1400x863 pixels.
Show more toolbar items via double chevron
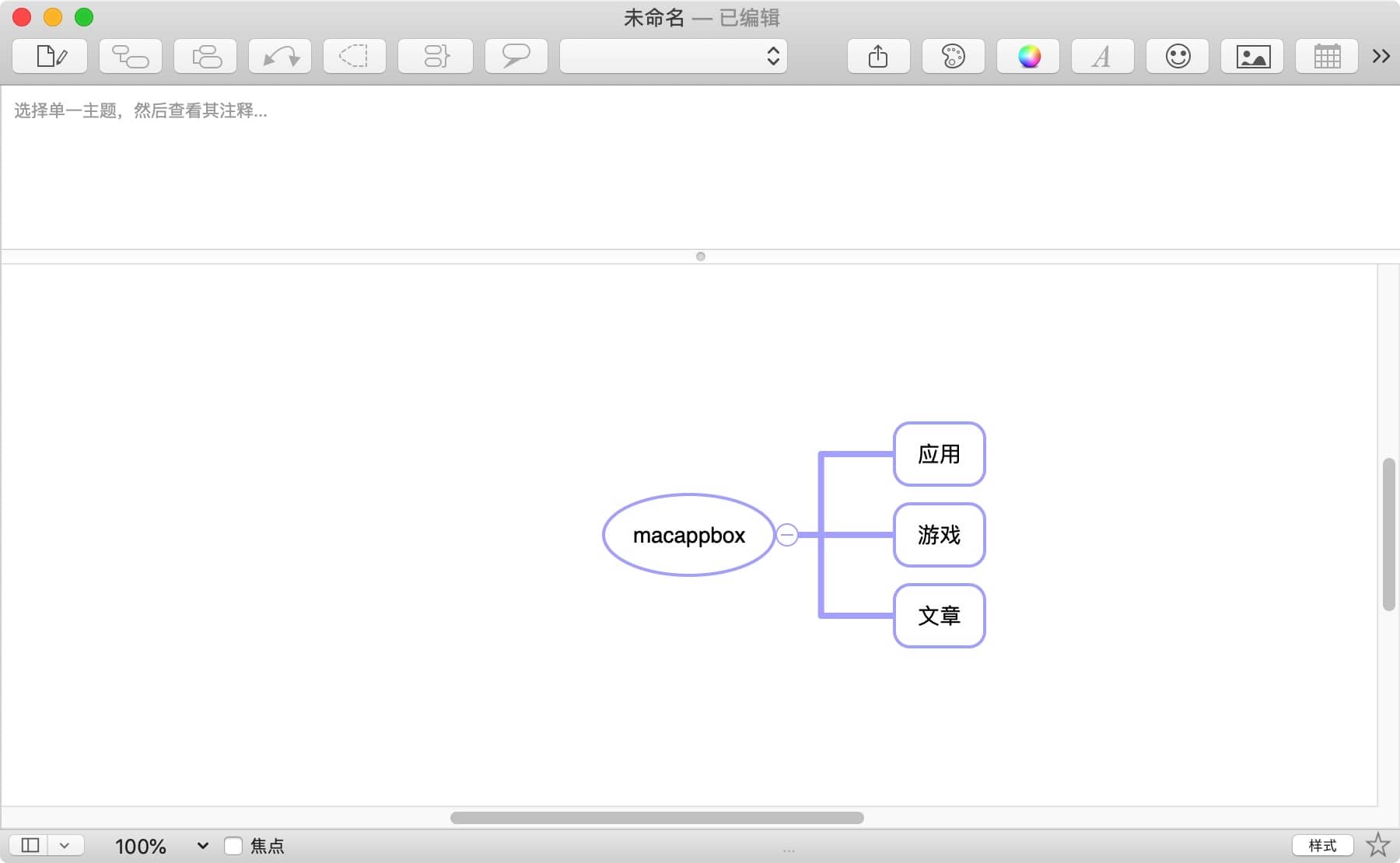[1381, 56]
